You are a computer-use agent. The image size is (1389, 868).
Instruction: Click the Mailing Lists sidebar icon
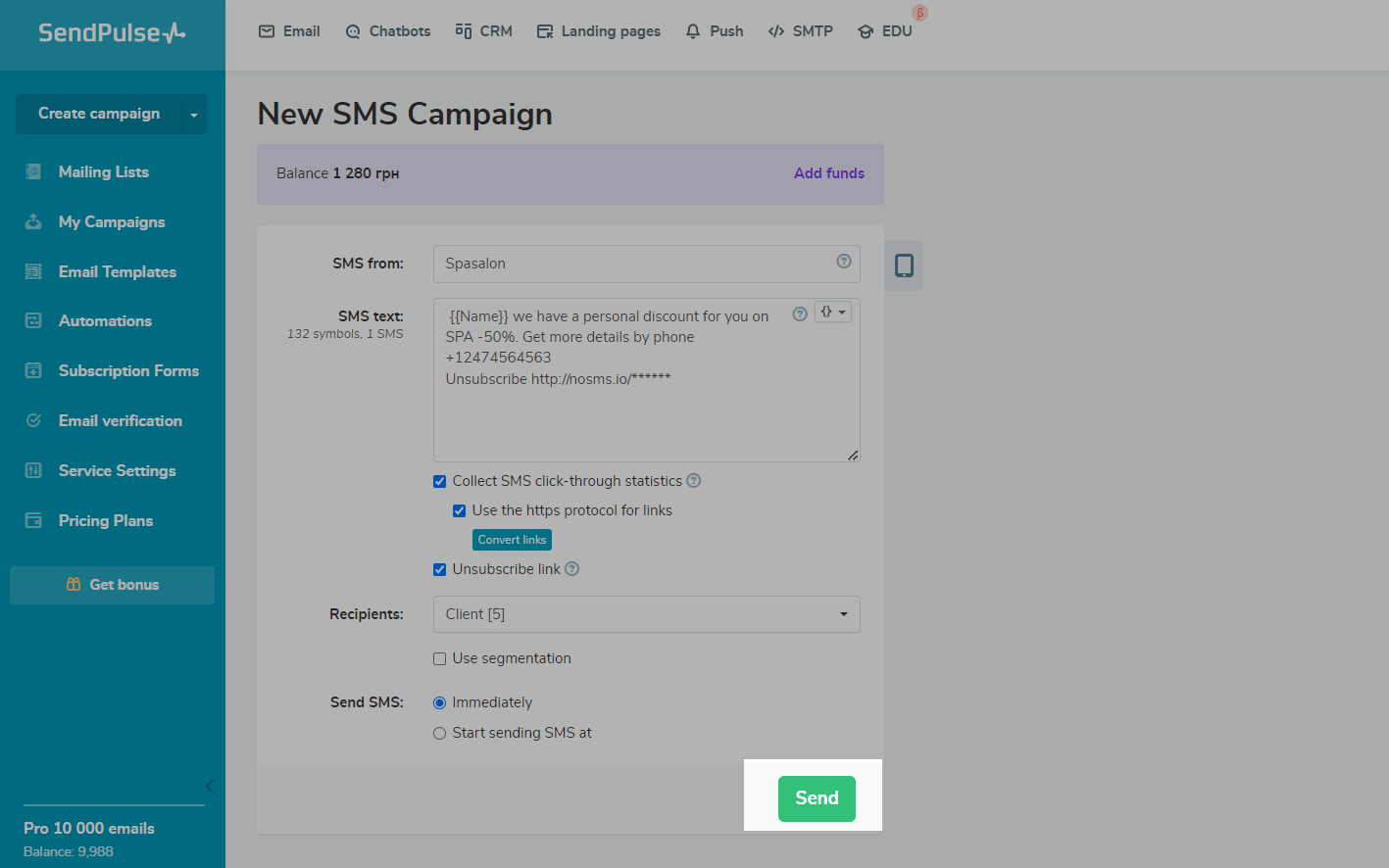tap(33, 172)
